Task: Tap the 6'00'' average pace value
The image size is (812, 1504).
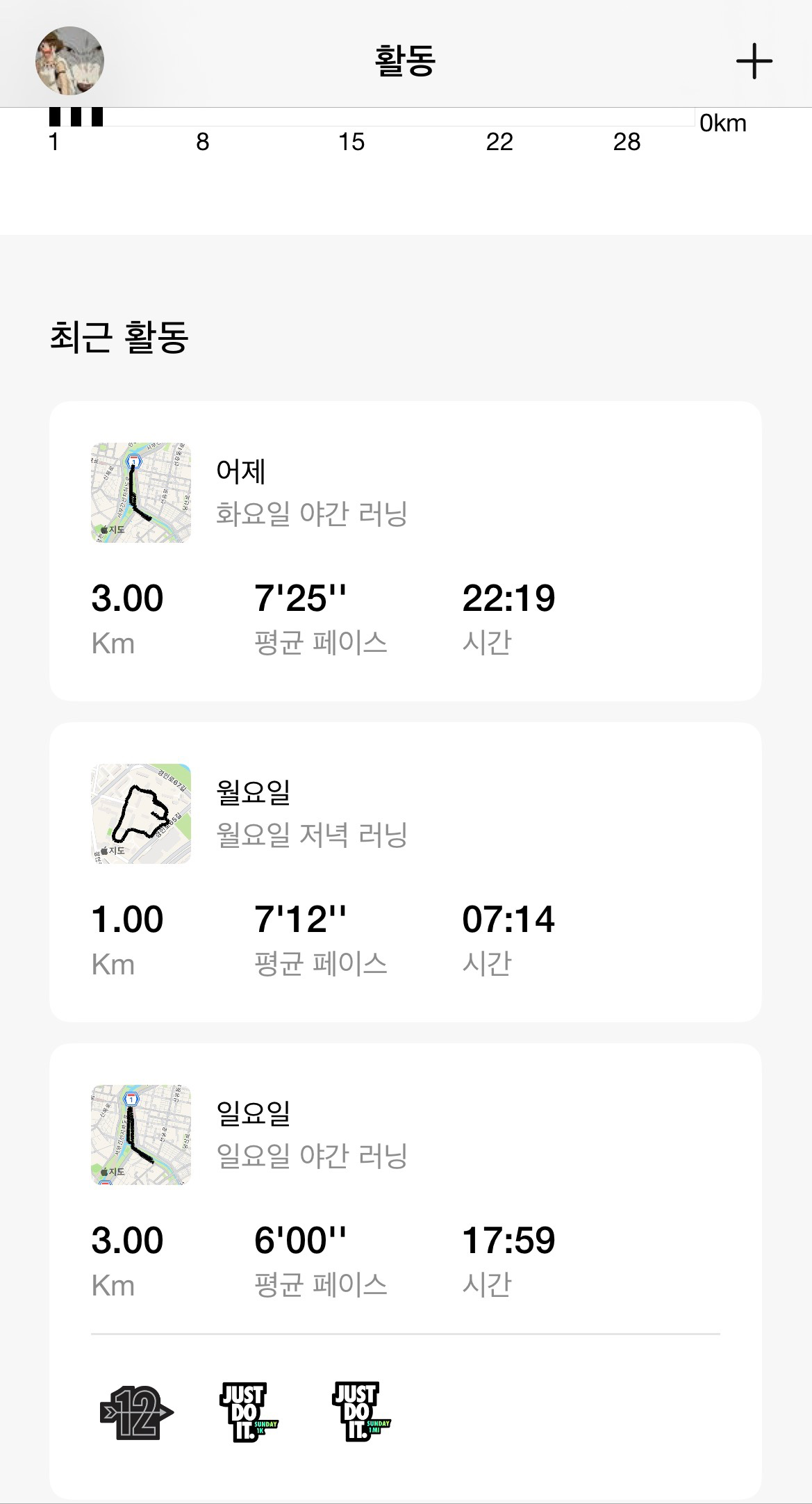Action: pos(300,1241)
